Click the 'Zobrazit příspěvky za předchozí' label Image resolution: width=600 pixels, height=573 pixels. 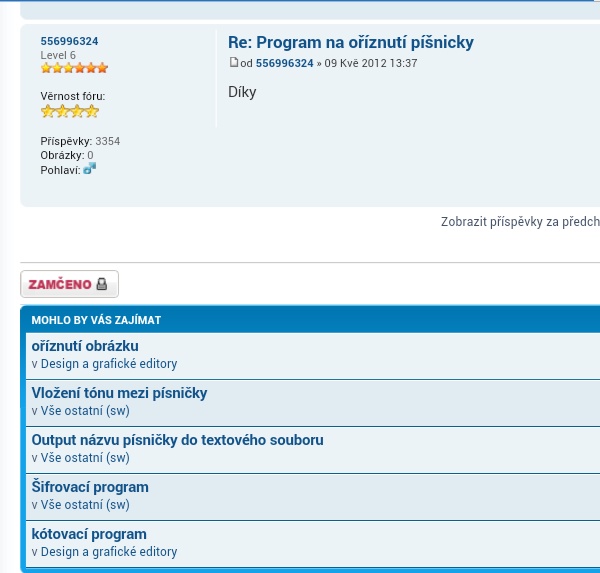(x=520, y=222)
